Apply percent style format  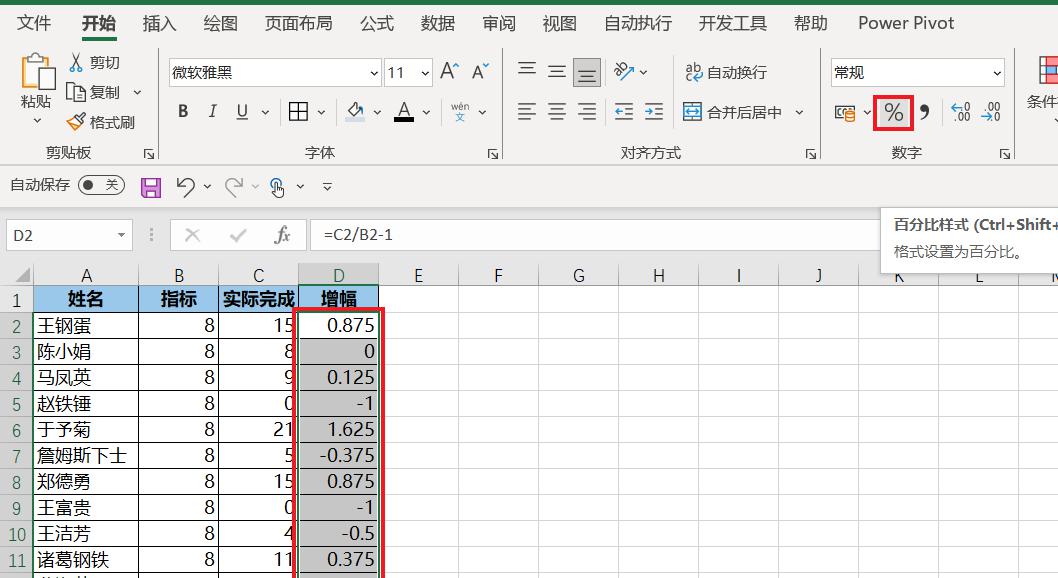(x=893, y=112)
